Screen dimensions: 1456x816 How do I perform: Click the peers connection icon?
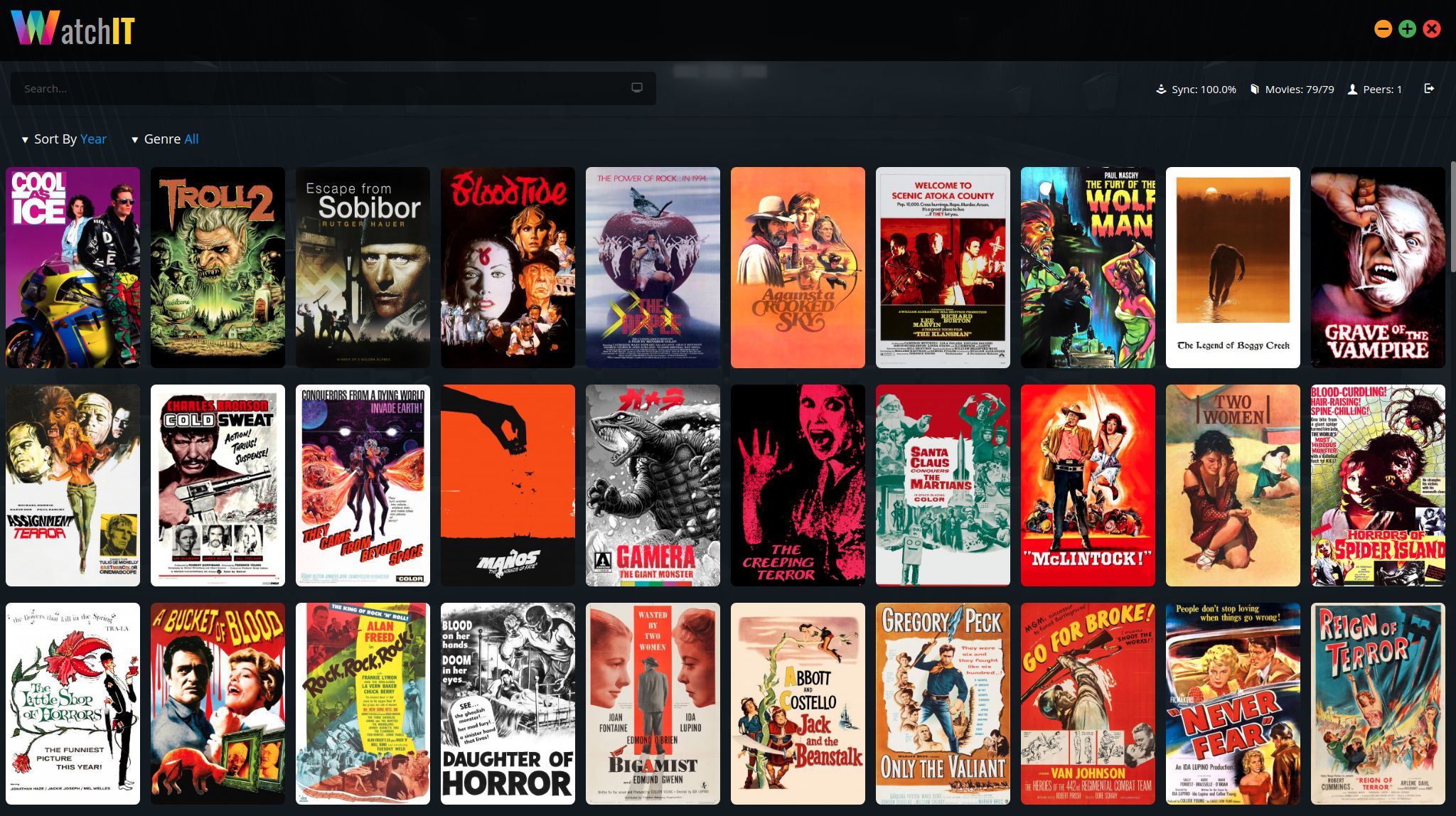pyautogui.click(x=1352, y=89)
